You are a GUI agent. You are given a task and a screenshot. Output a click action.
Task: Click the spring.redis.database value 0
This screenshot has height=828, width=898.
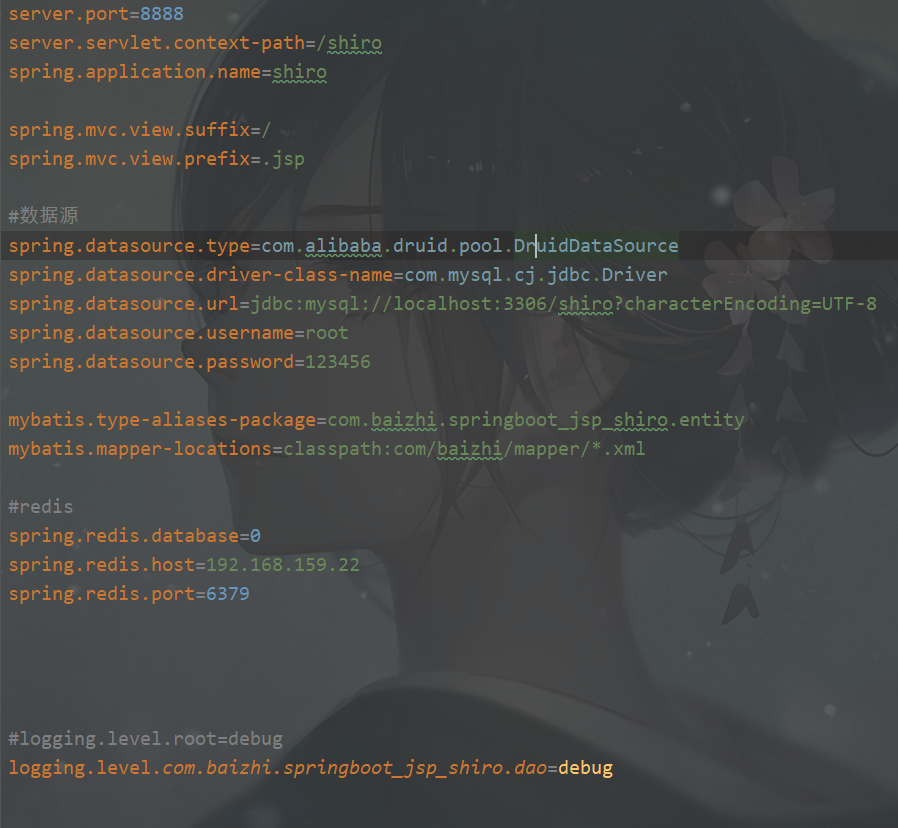[x=255, y=536]
